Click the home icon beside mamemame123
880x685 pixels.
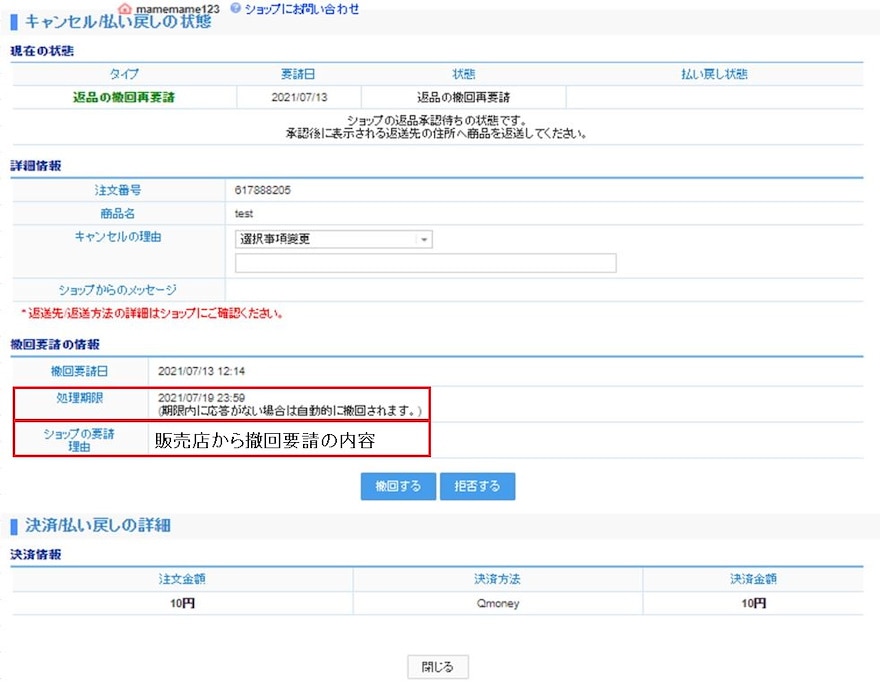point(125,8)
